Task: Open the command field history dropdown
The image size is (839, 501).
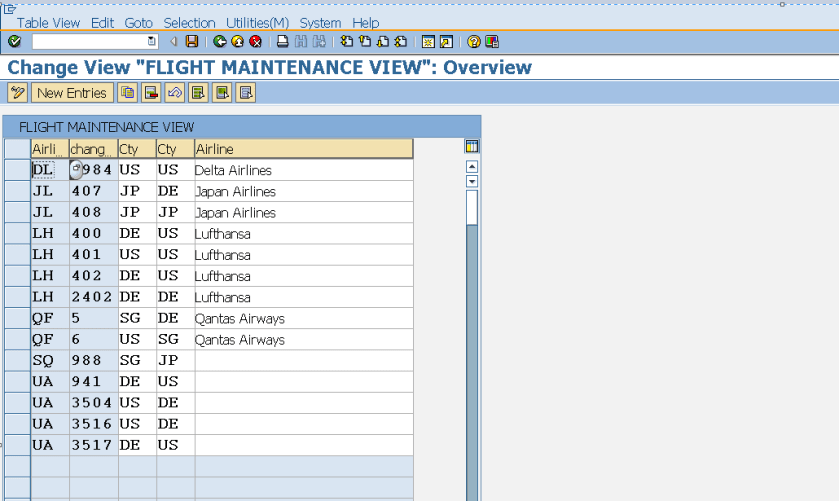Action: pyautogui.click(x=152, y=42)
